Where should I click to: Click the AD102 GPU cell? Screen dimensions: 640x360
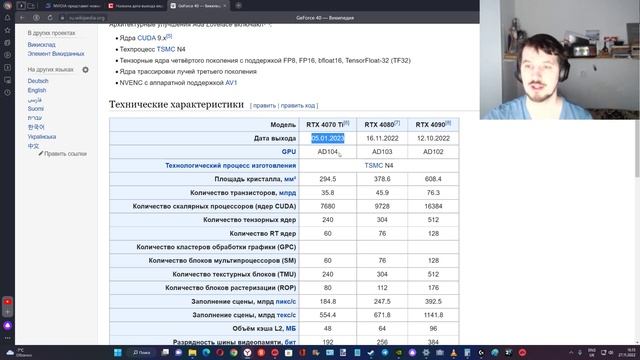coord(433,151)
